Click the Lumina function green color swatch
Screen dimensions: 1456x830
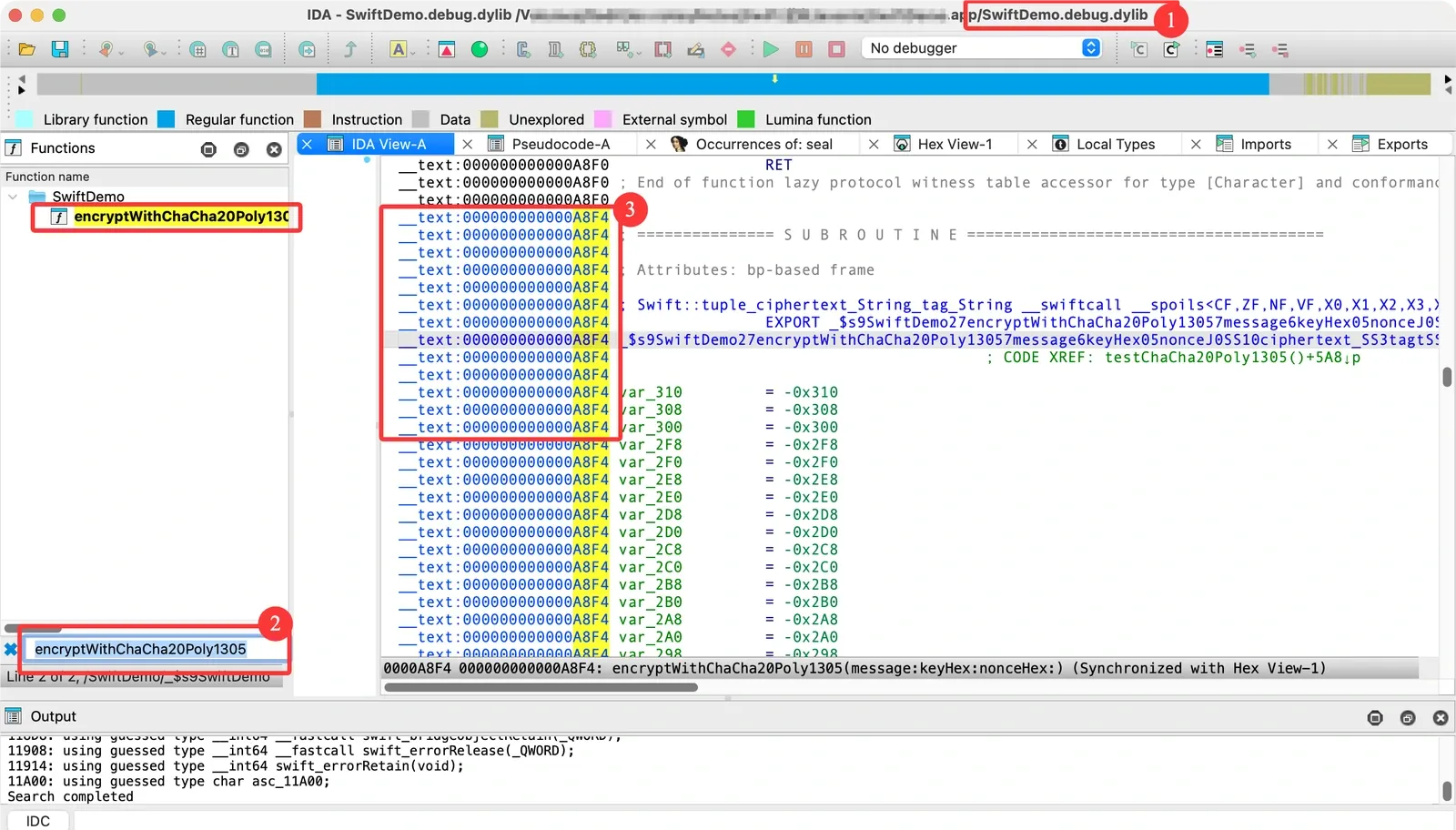point(746,119)
